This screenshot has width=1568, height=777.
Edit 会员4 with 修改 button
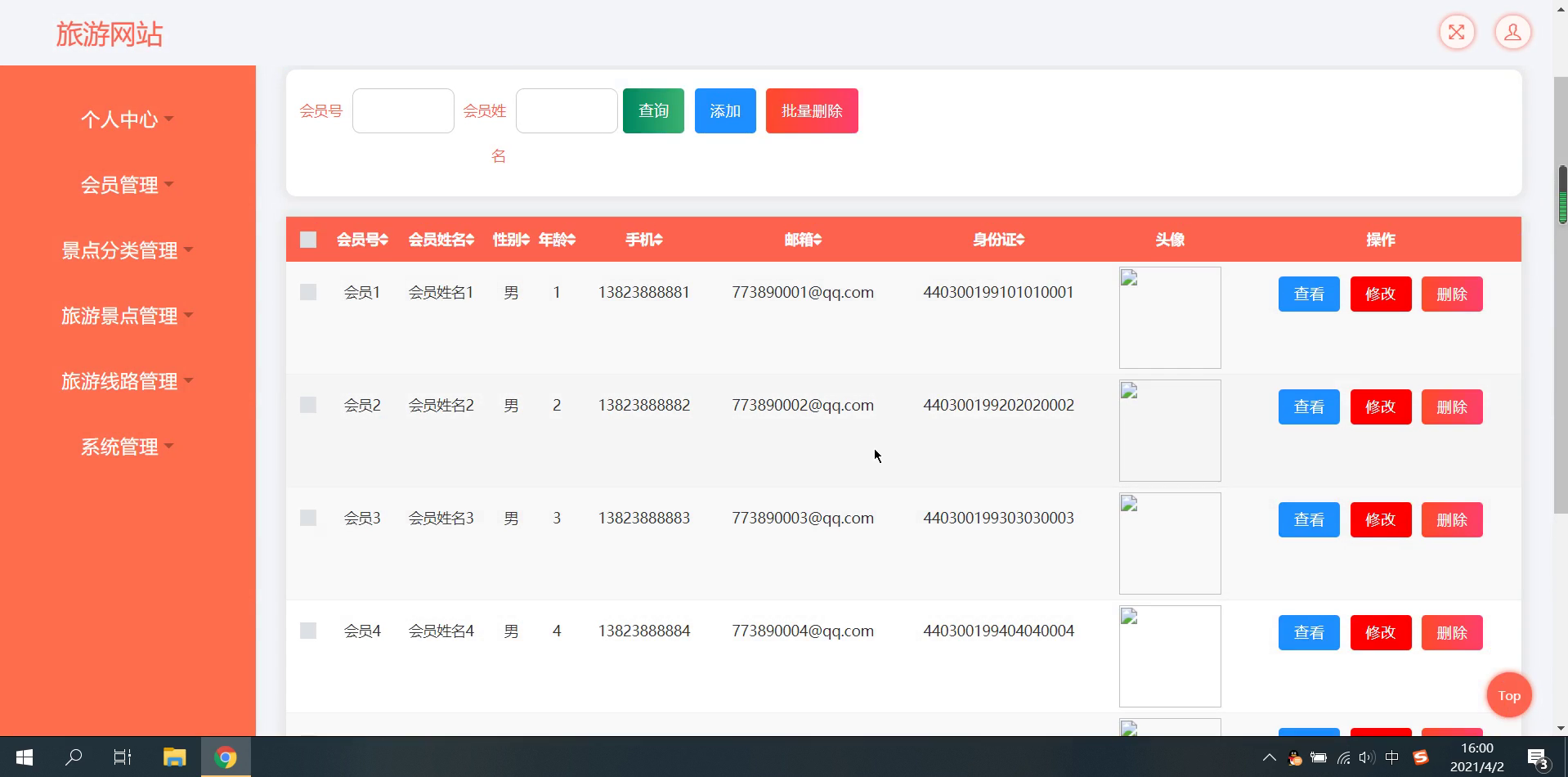[1381, 632]
